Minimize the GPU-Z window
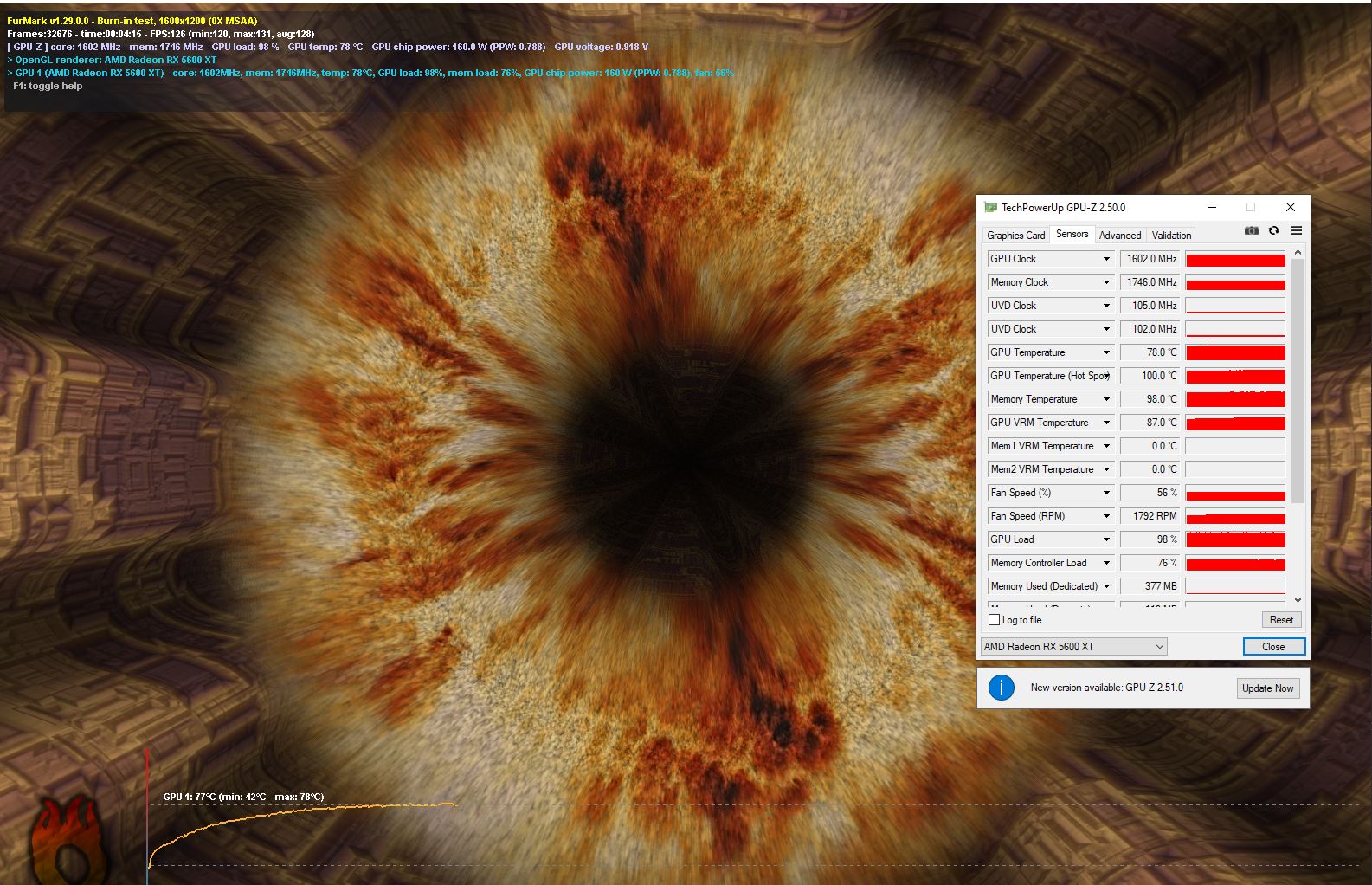The height and width of the screenshot is (885, 1372). [1212, 208]
